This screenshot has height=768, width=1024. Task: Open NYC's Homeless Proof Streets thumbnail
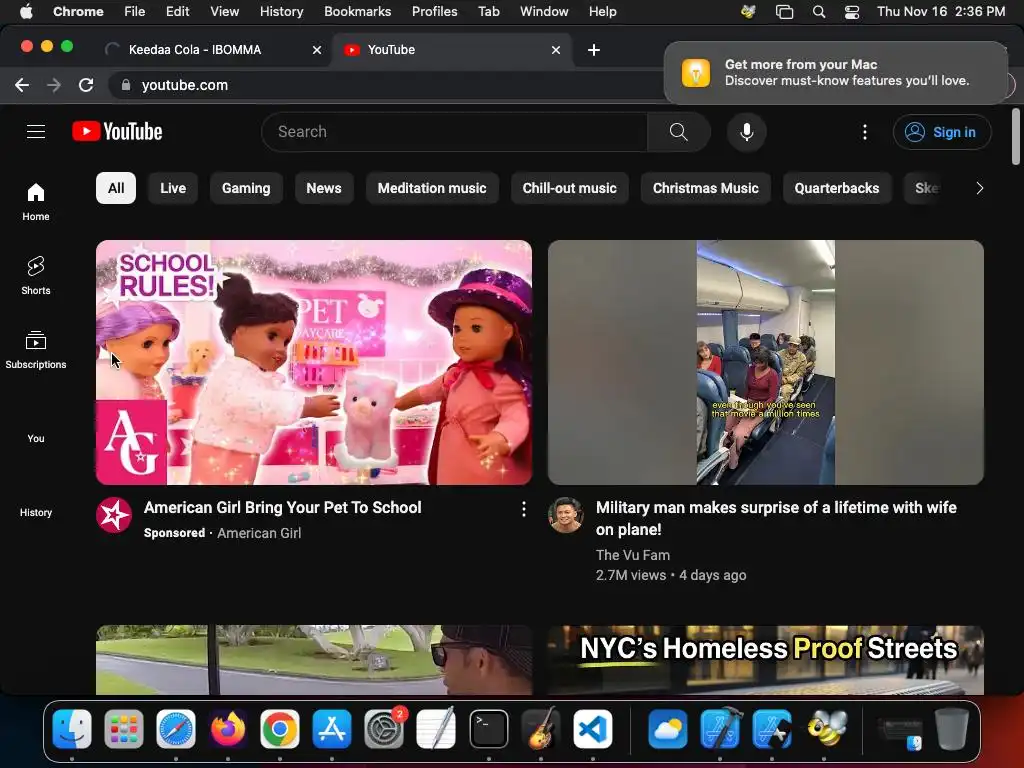click(766, 660)
